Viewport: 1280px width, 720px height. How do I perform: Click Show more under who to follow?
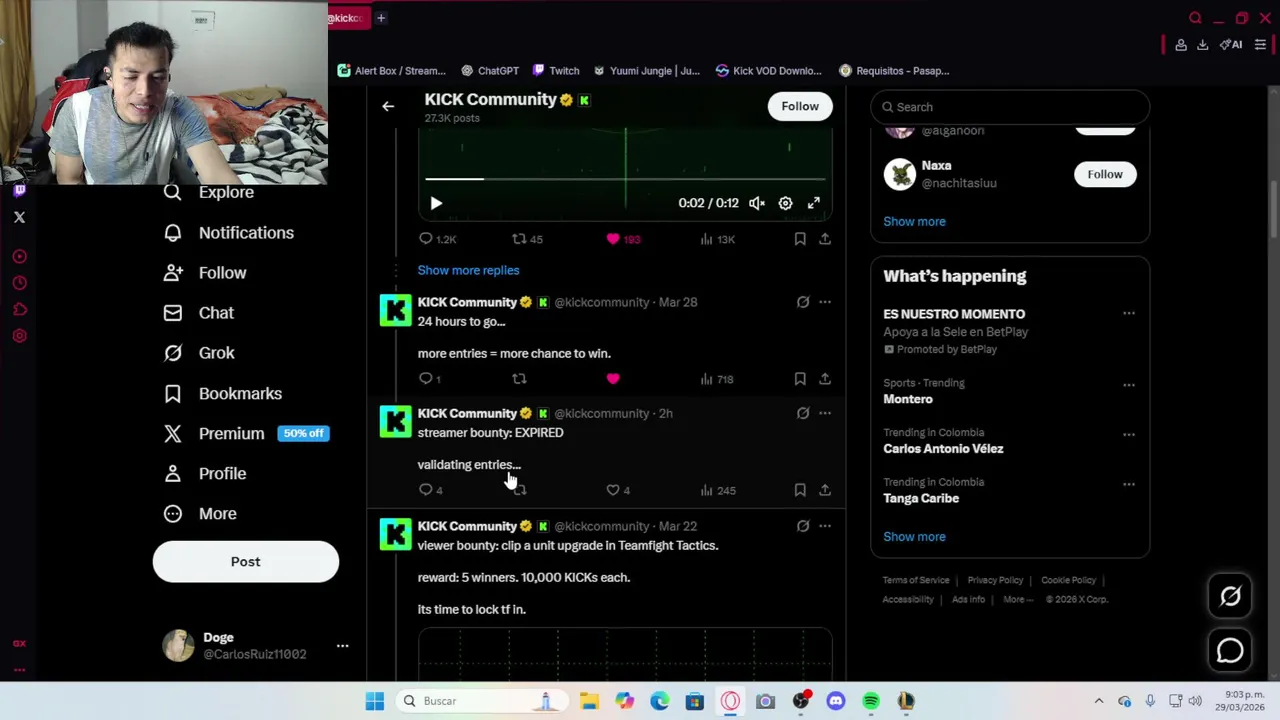(914, 221)
